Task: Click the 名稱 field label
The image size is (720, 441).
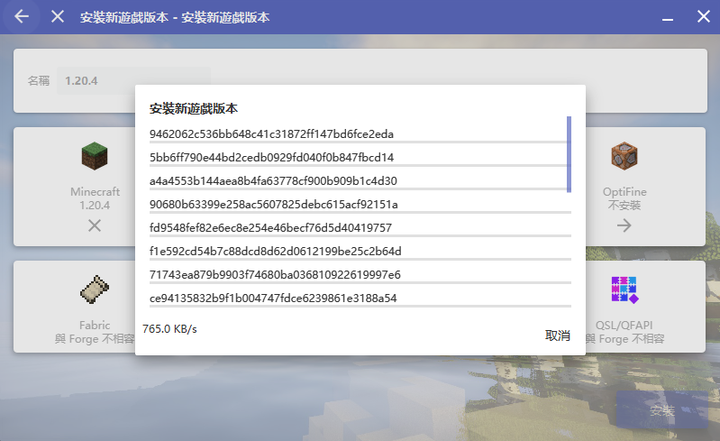Action: 39,81
